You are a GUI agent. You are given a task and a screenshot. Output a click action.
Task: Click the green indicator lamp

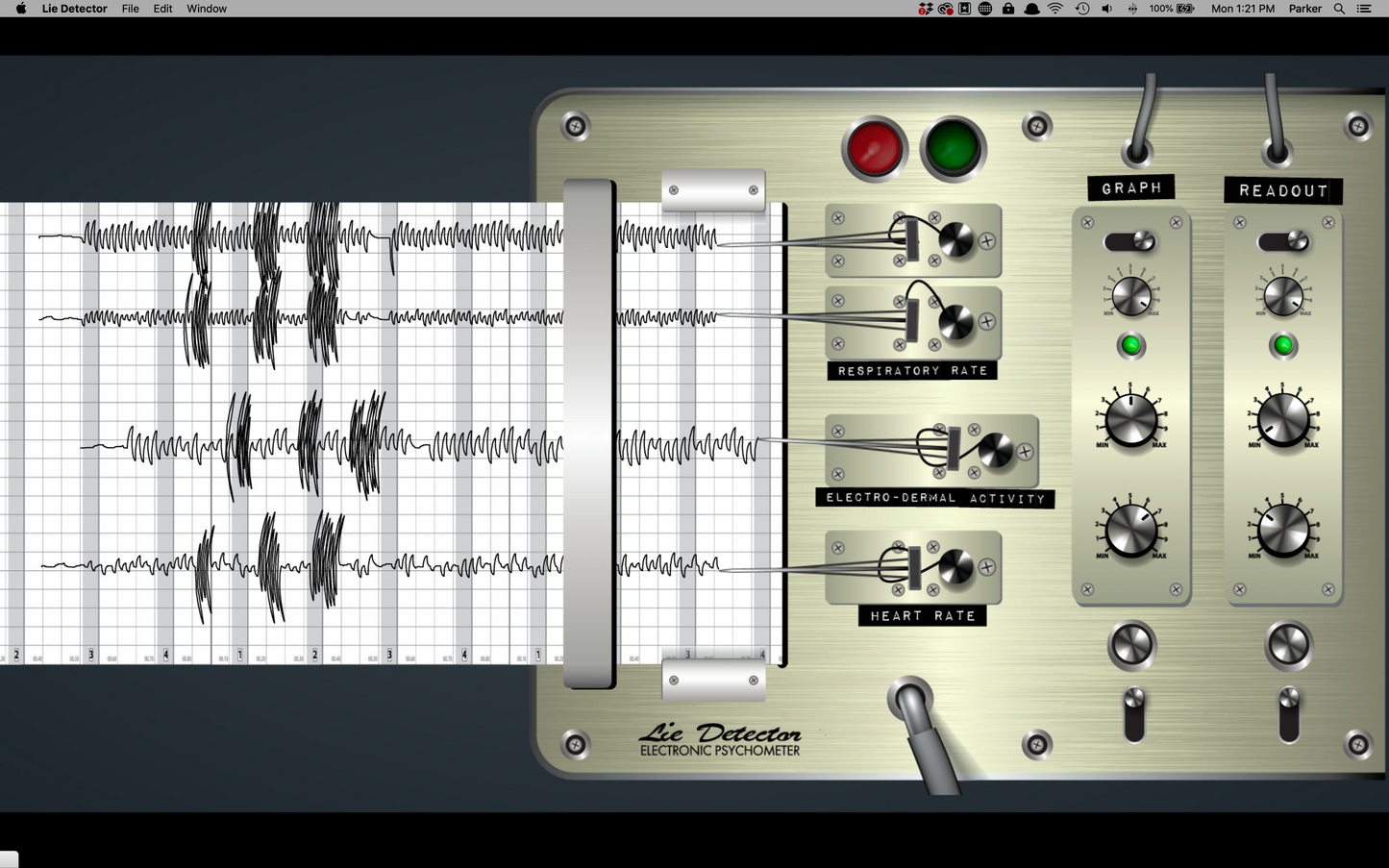coord(952,148)
